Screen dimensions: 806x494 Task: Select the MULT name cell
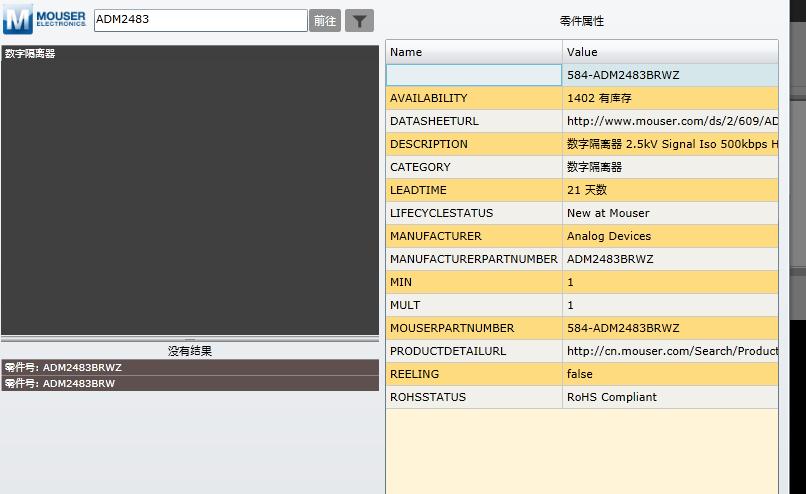coord(474,305)
